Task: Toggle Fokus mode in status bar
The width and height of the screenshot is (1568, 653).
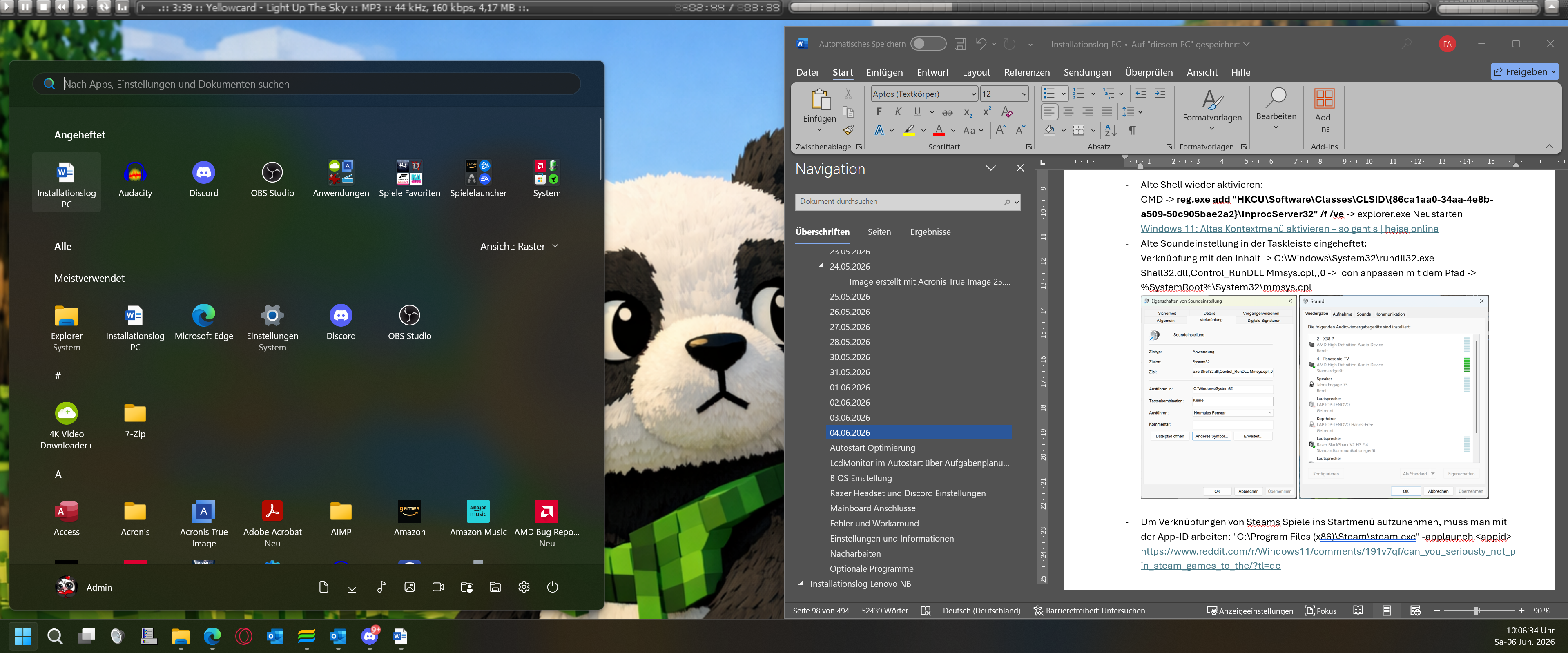Action: (1320, 611)
